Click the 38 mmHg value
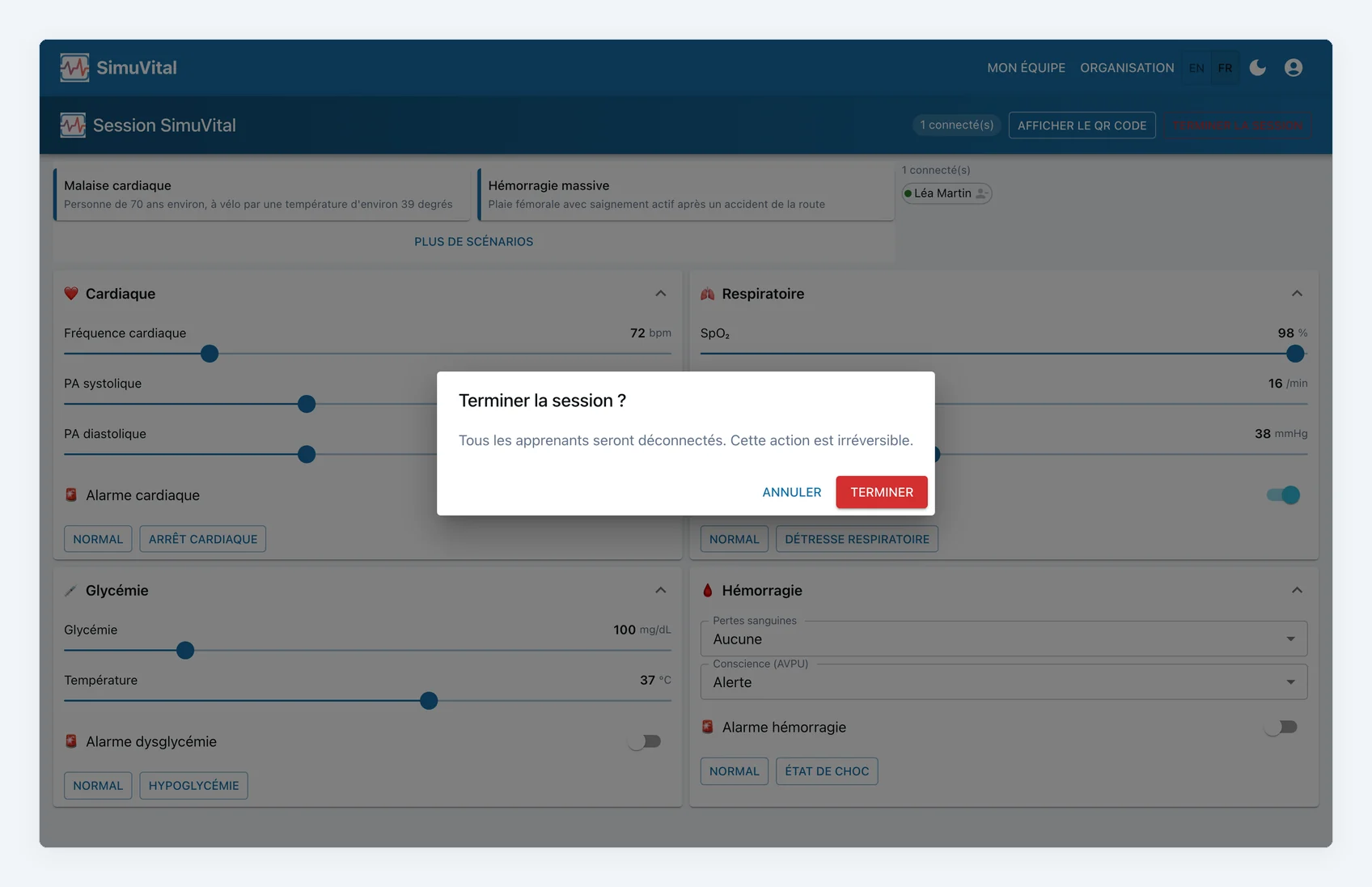The image size is (1372, 887). click(x=1281, y=434)
